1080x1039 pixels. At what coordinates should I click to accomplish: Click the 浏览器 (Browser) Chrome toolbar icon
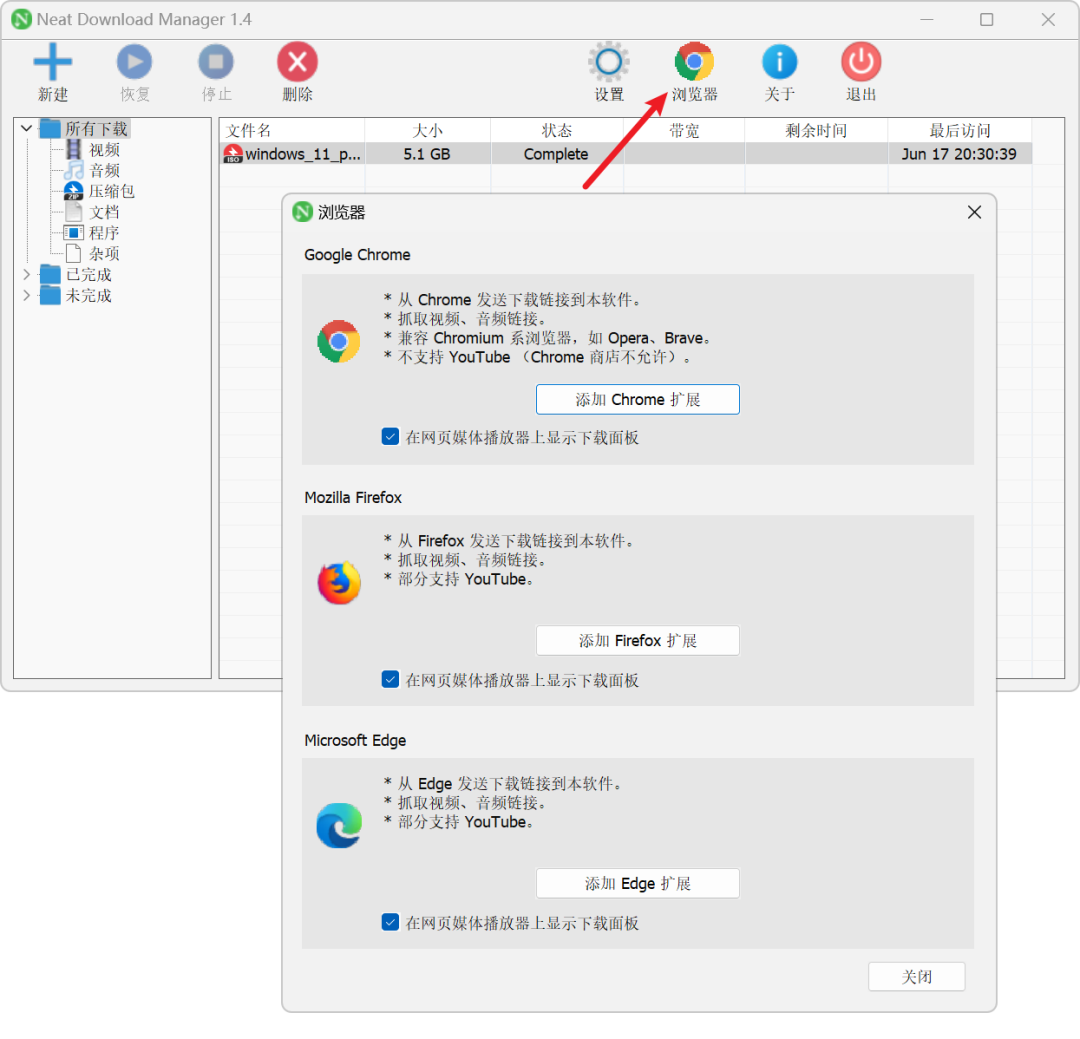click(x=694, y=62)
